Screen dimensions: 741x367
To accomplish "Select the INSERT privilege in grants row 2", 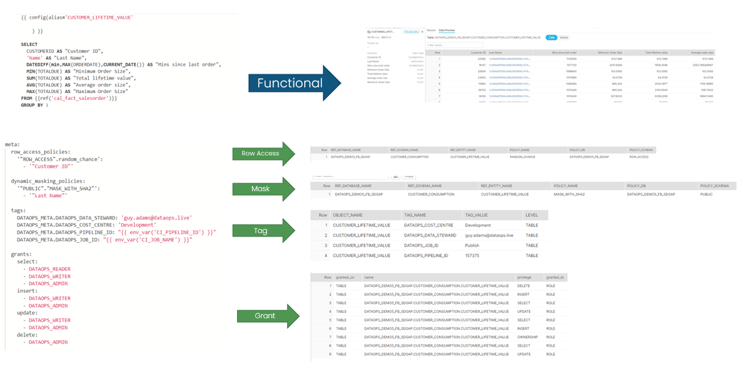I will coord(523,294).
